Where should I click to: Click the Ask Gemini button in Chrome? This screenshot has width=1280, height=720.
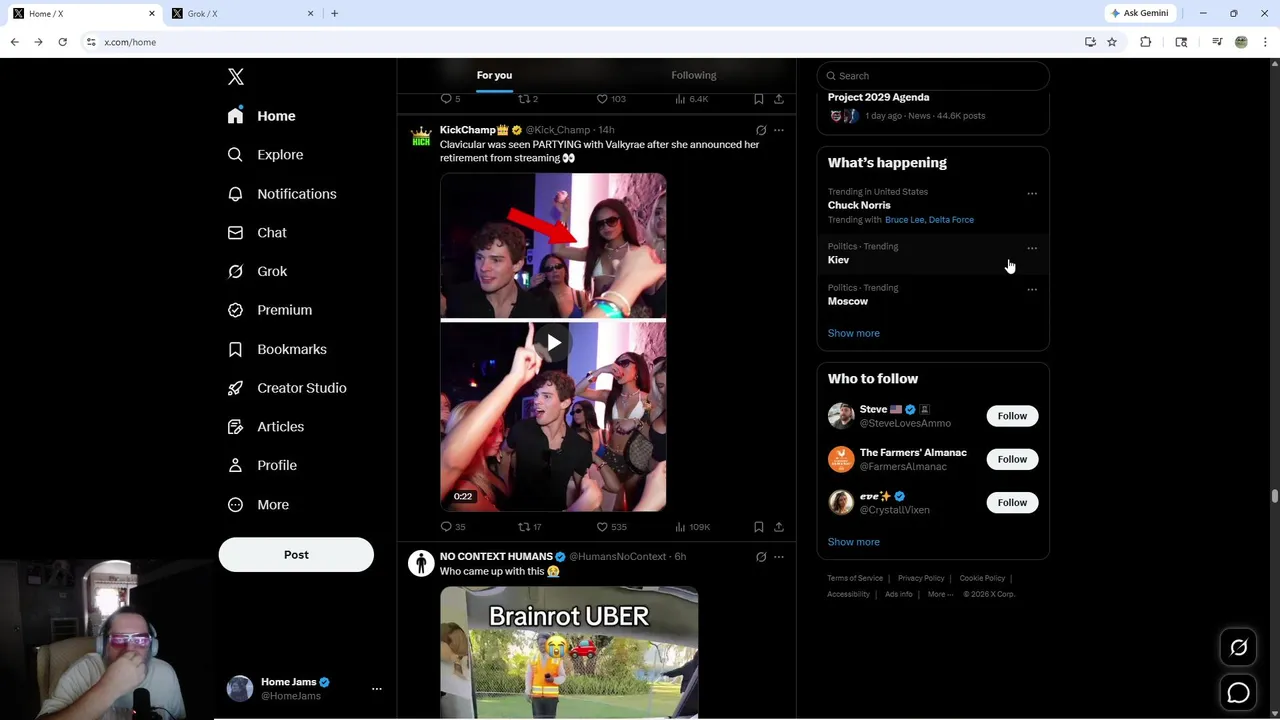coord(1140,13)
